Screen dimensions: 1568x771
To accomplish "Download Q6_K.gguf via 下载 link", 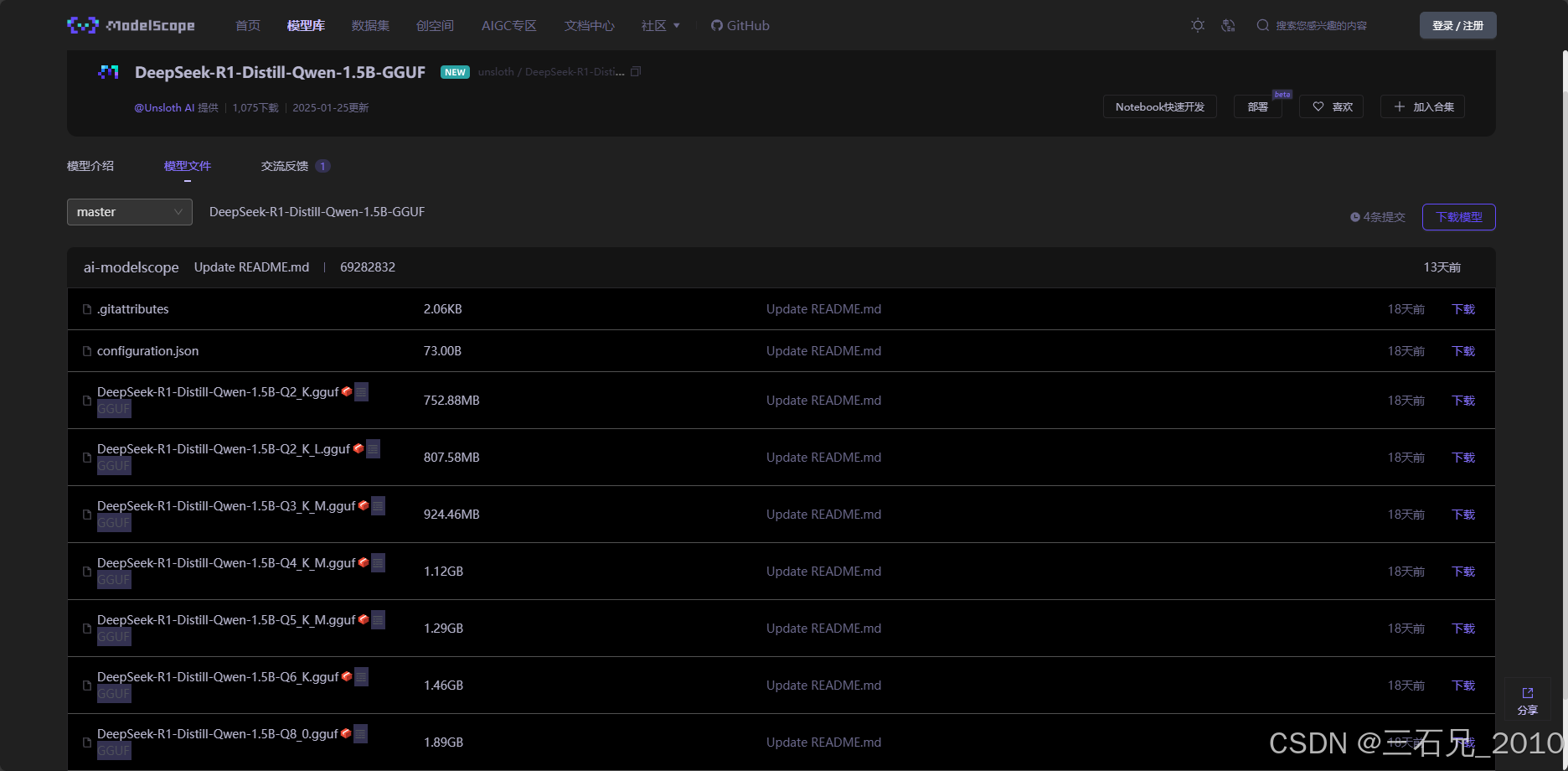I will click(1463, 686).
